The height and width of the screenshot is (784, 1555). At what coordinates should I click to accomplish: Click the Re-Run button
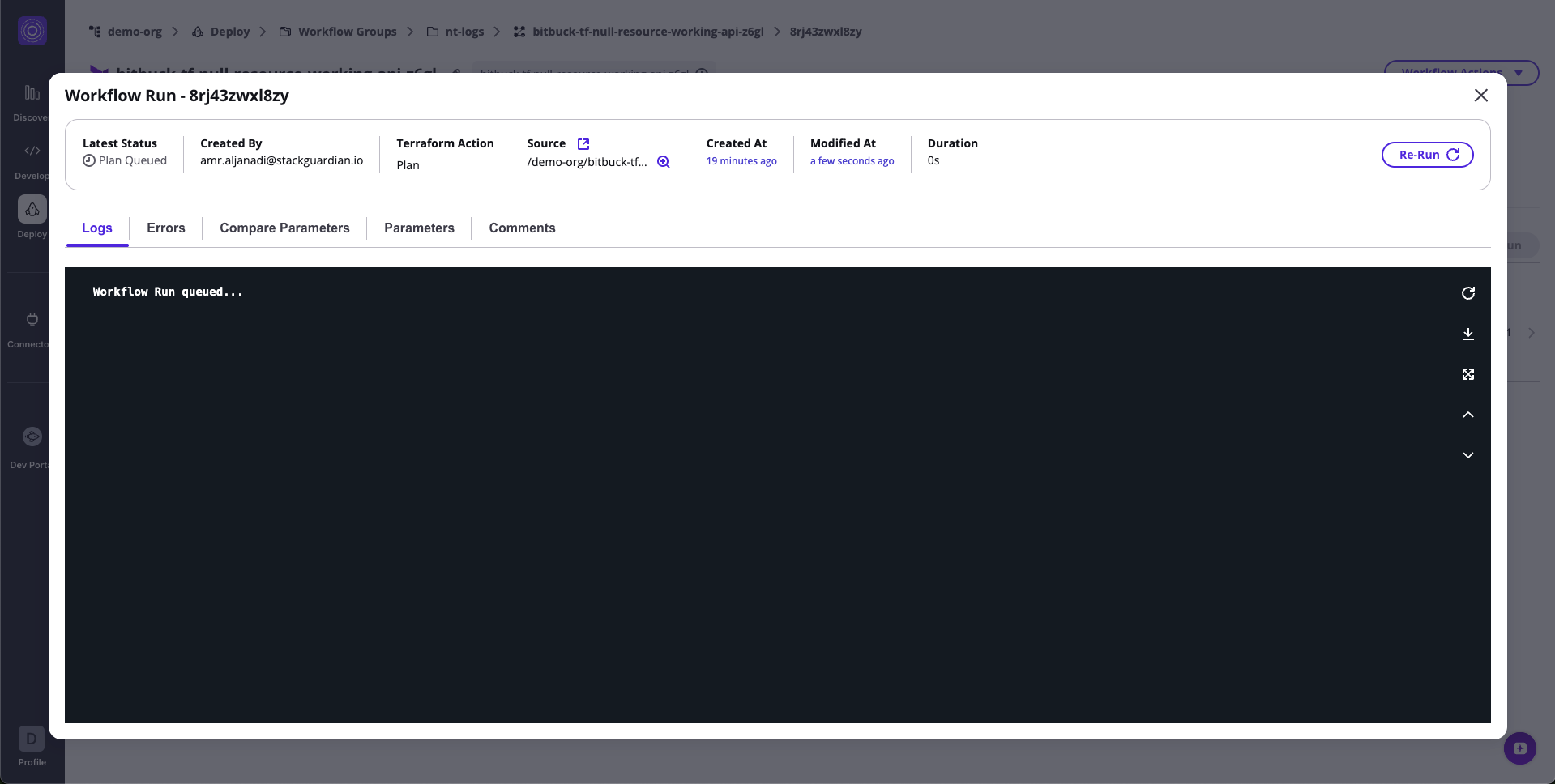point(1427,155)
